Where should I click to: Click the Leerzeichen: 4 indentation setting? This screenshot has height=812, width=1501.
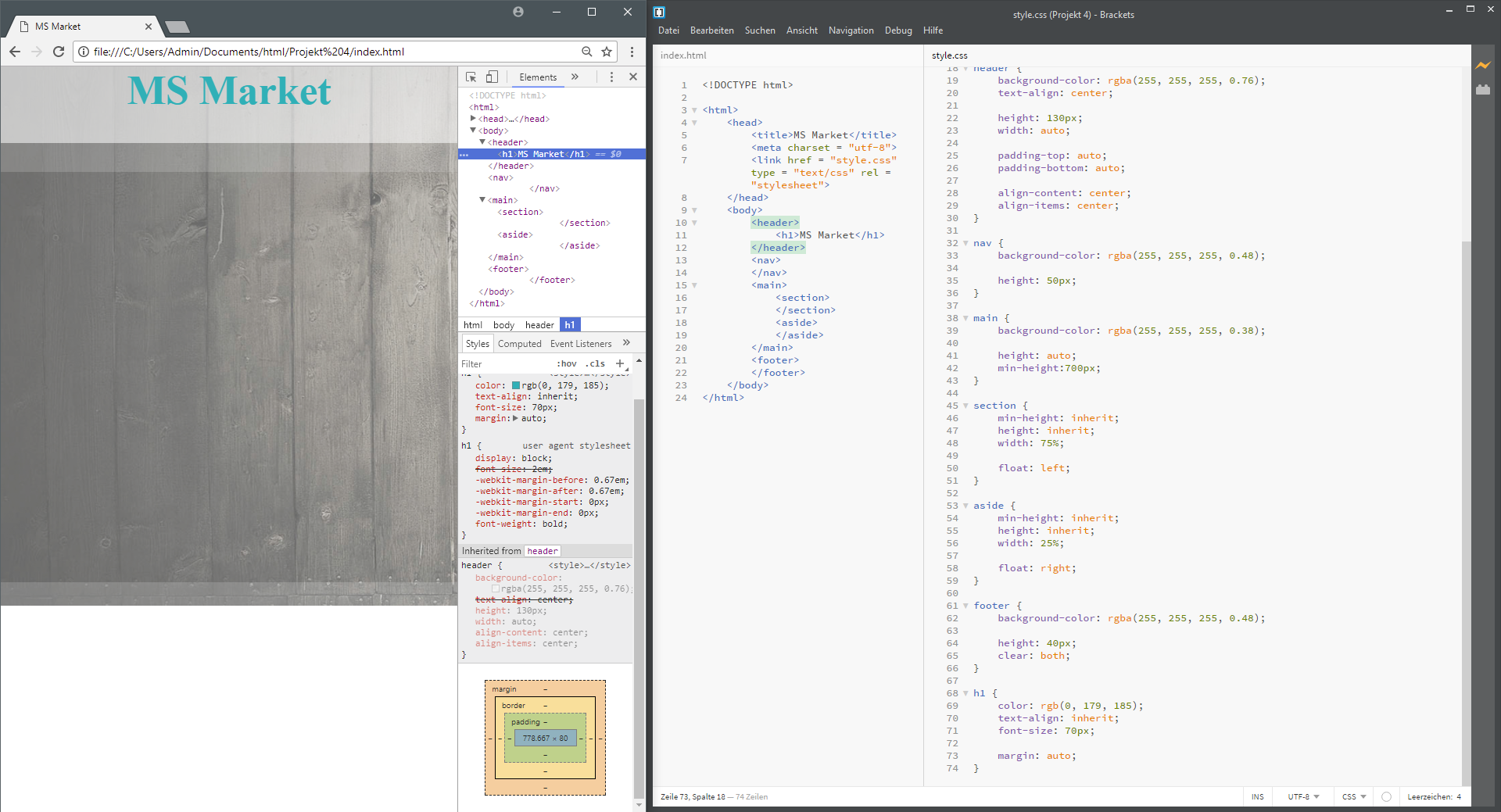click(1433, 796)
